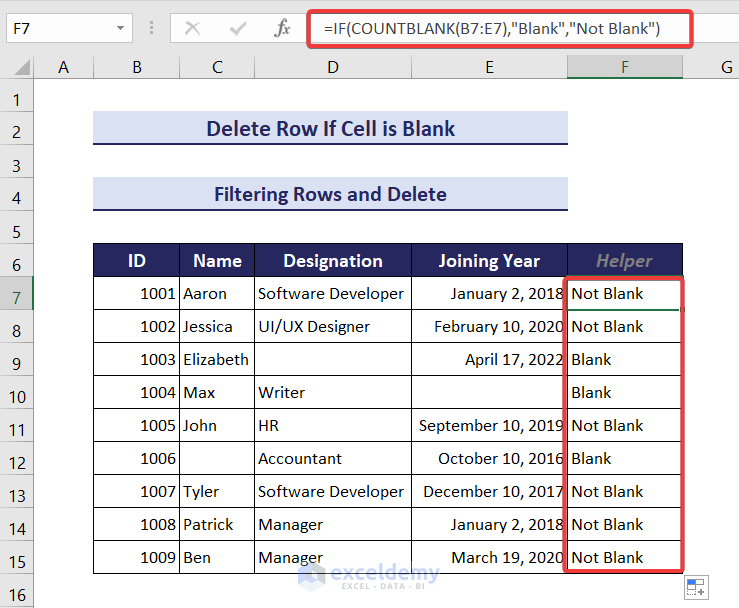739x608 pixels.
Task: Select column B header
Action: [137, 67]
